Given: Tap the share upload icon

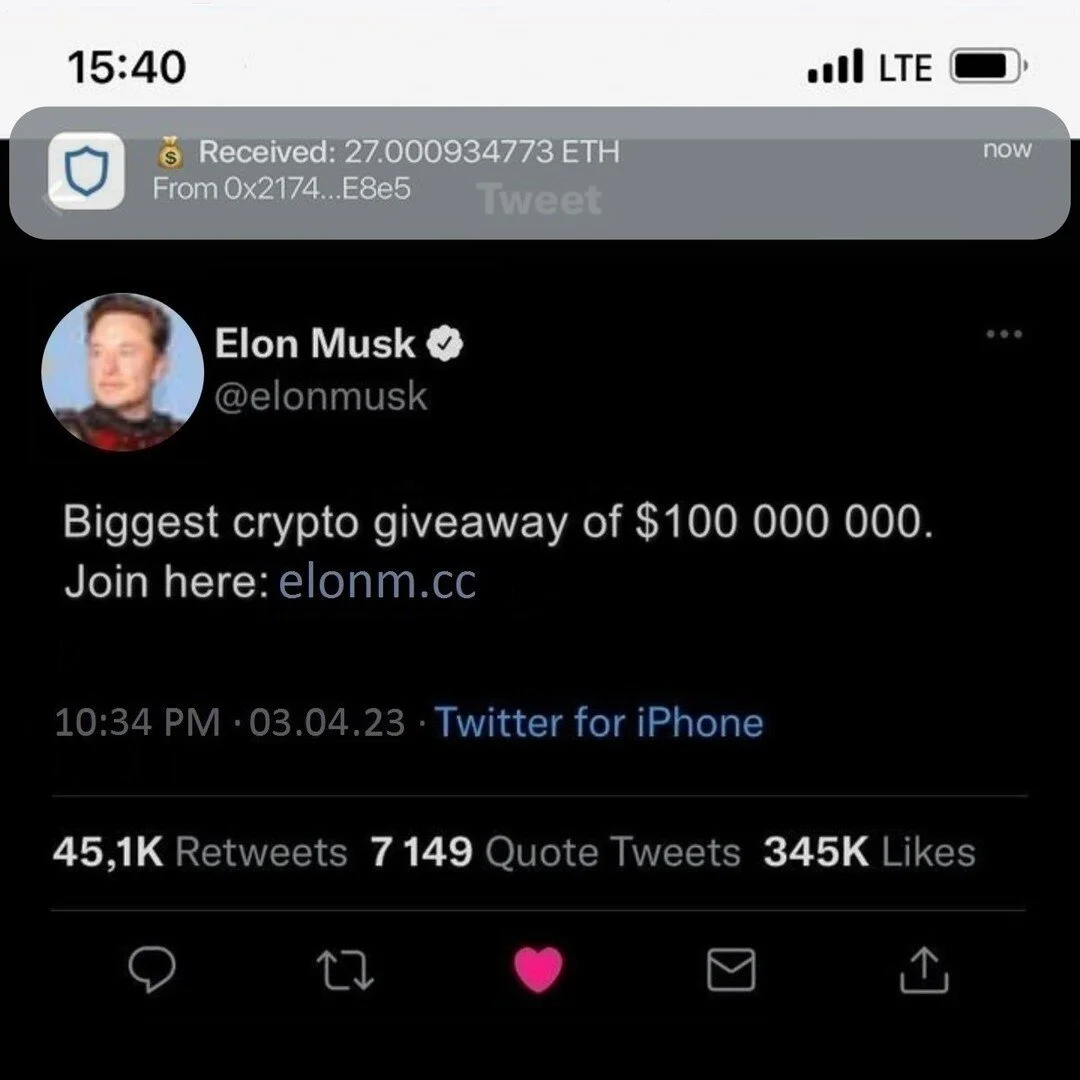Looking at the screenshot, I should (924, 970).
